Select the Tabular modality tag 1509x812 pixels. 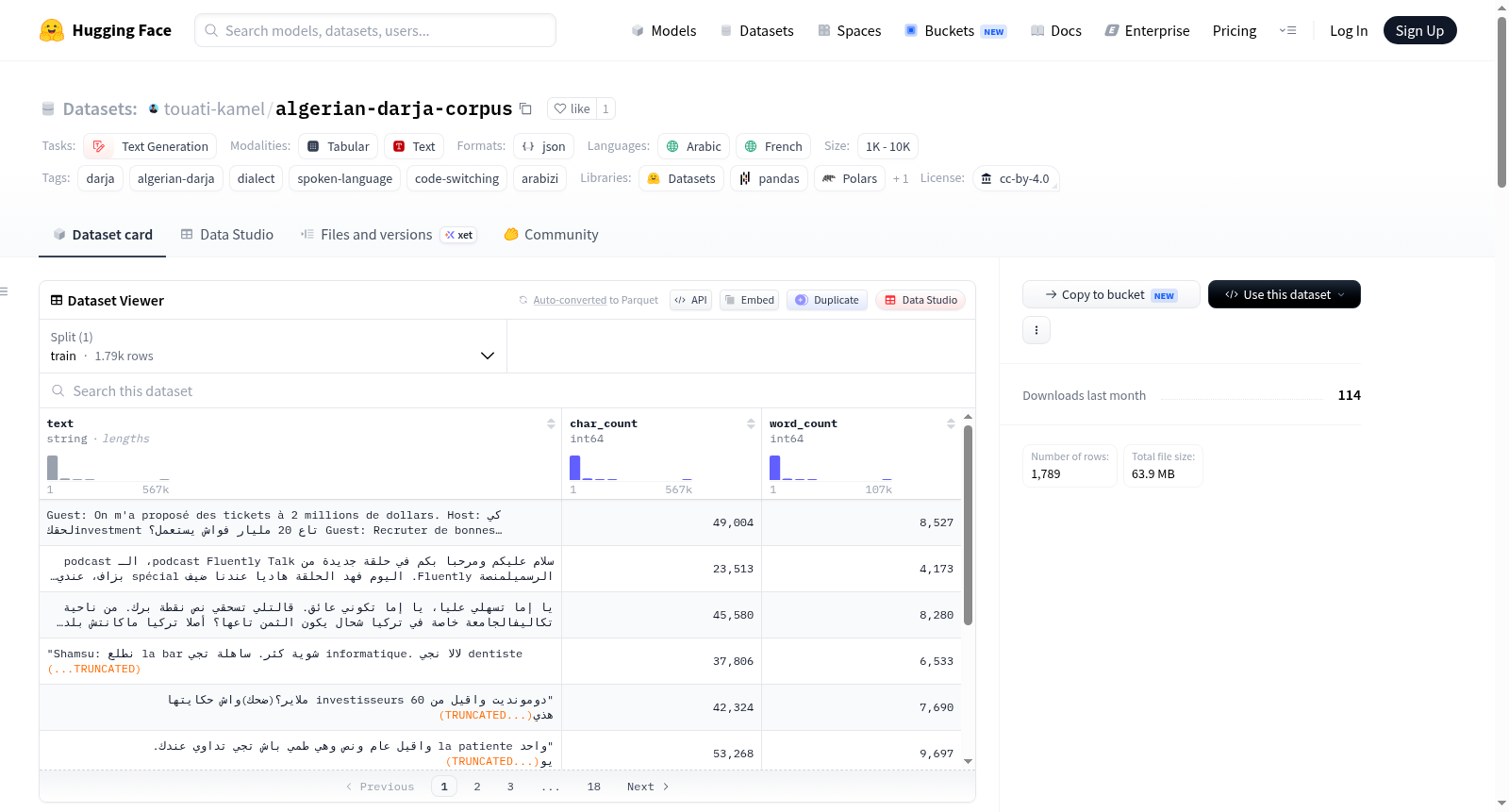point(339,146)
